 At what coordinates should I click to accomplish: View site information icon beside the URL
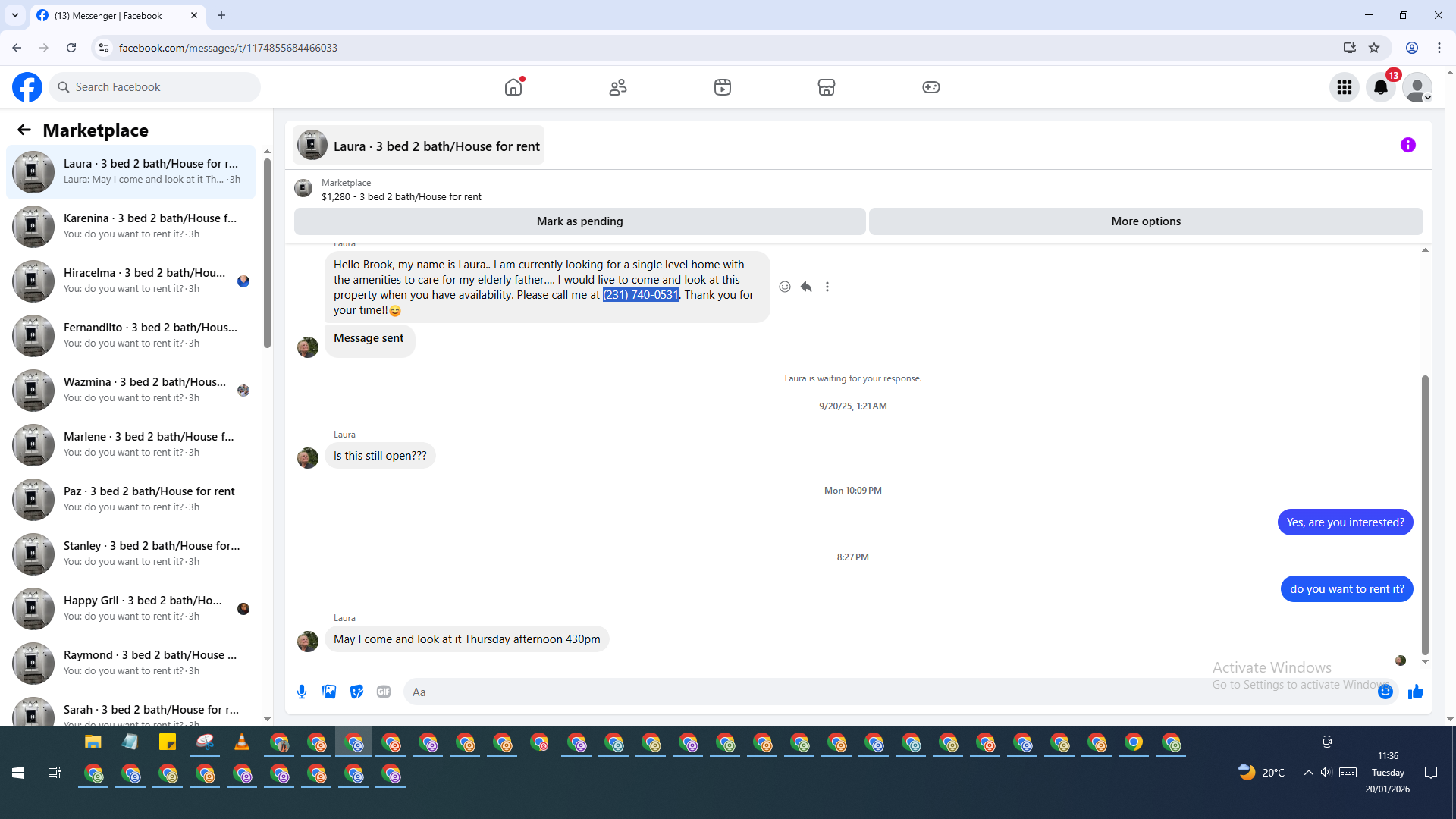pos(104,48)
